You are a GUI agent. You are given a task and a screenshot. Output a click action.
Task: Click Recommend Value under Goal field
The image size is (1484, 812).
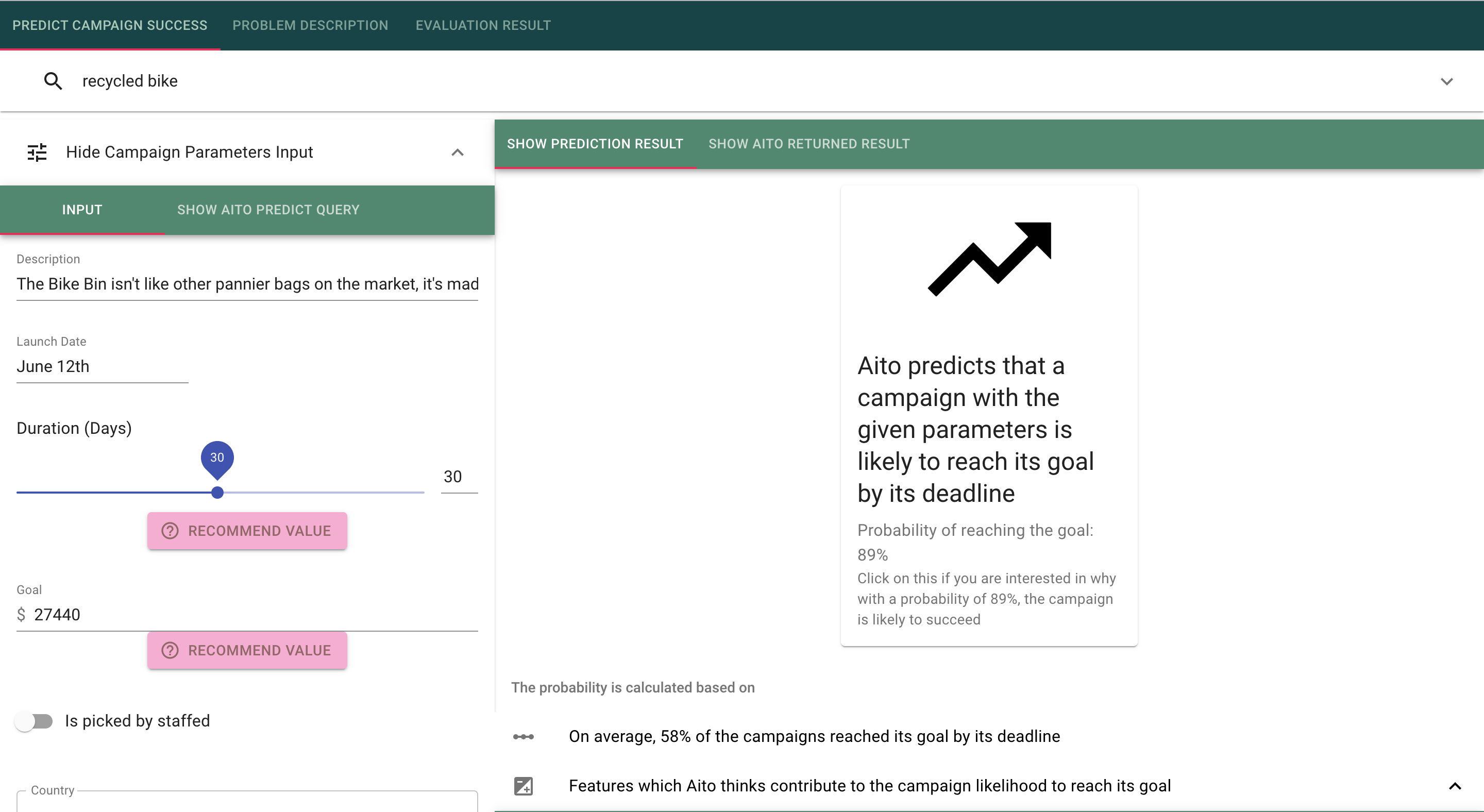[x=247, y=651]
